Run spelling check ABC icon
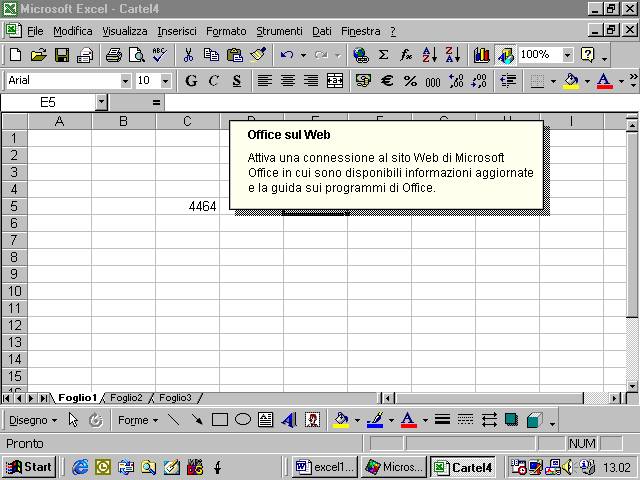Image resolution: width=640 pixels, height=480 pixels. coord(160,55)
